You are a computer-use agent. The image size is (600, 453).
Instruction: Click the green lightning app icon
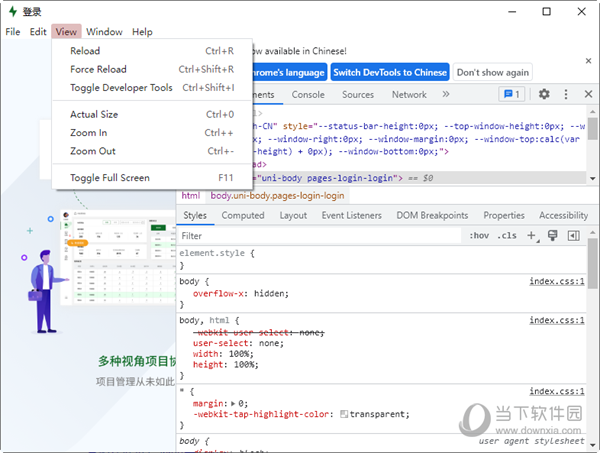[x=13, y=11]
